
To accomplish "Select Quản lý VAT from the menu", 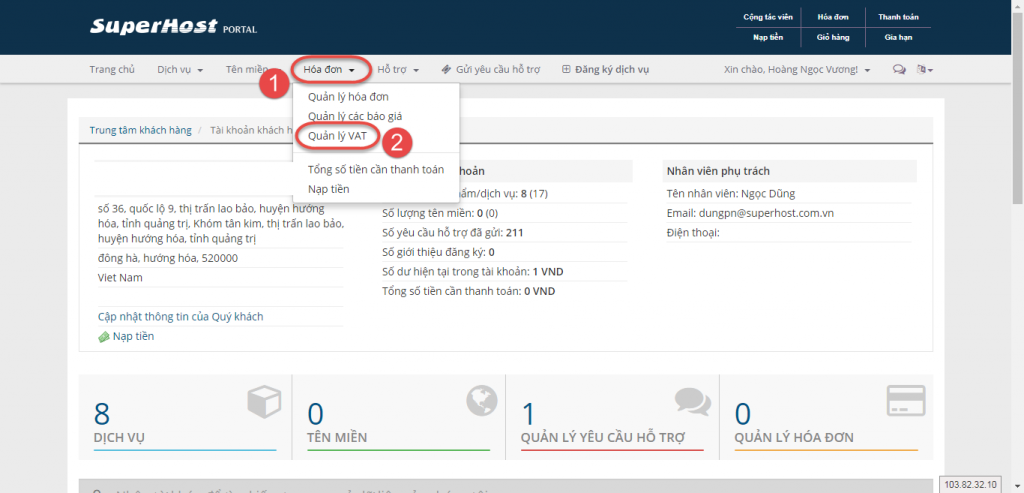I will coord(338,136).
